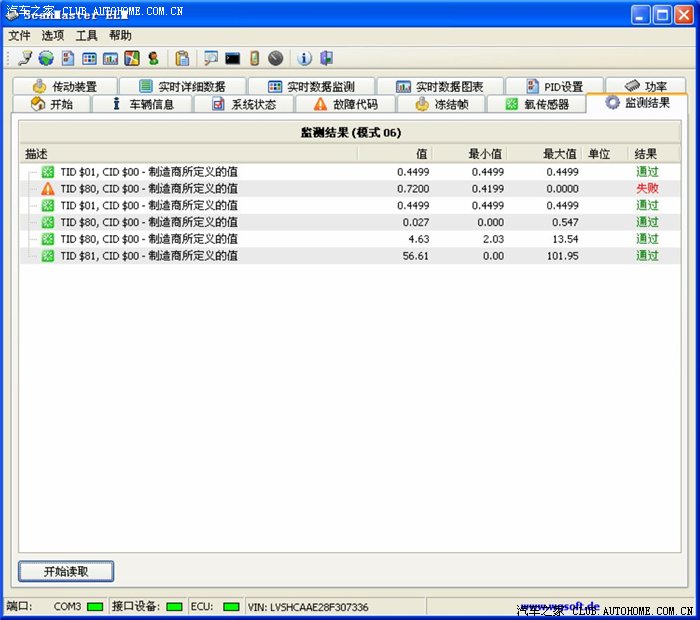Click the blue info icon in toolbar

click(305, 58)
